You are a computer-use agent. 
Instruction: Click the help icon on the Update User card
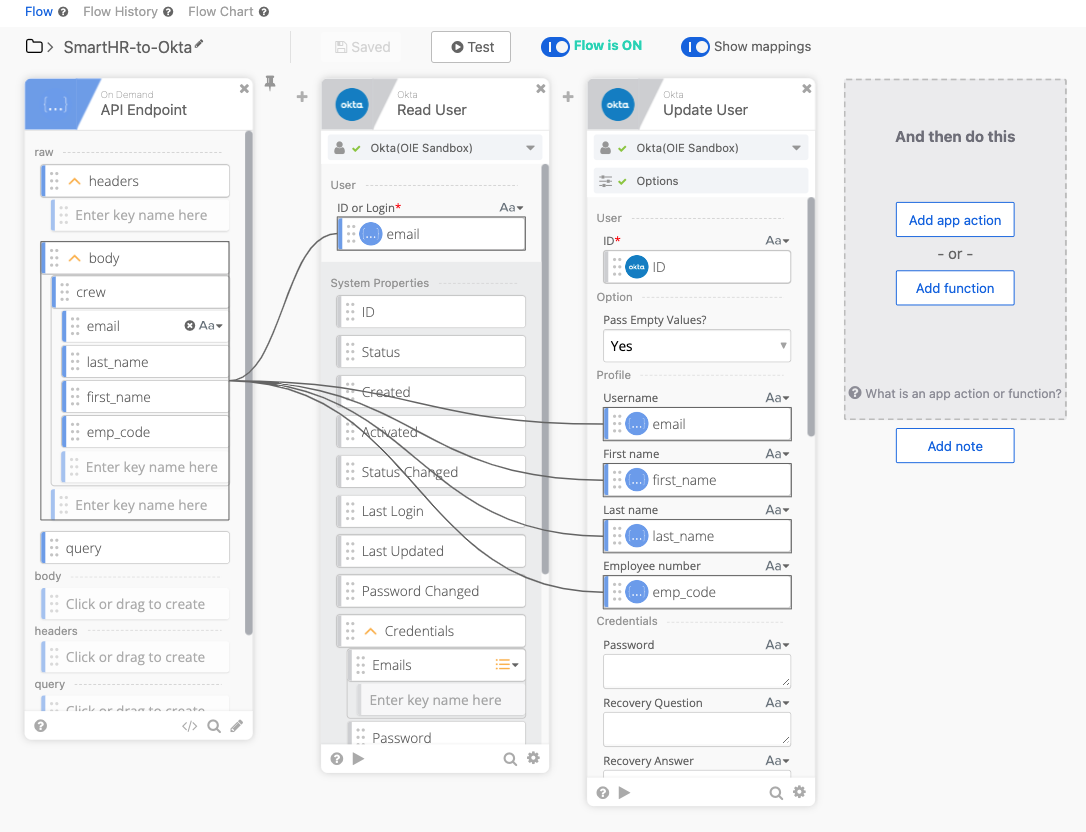602,792
